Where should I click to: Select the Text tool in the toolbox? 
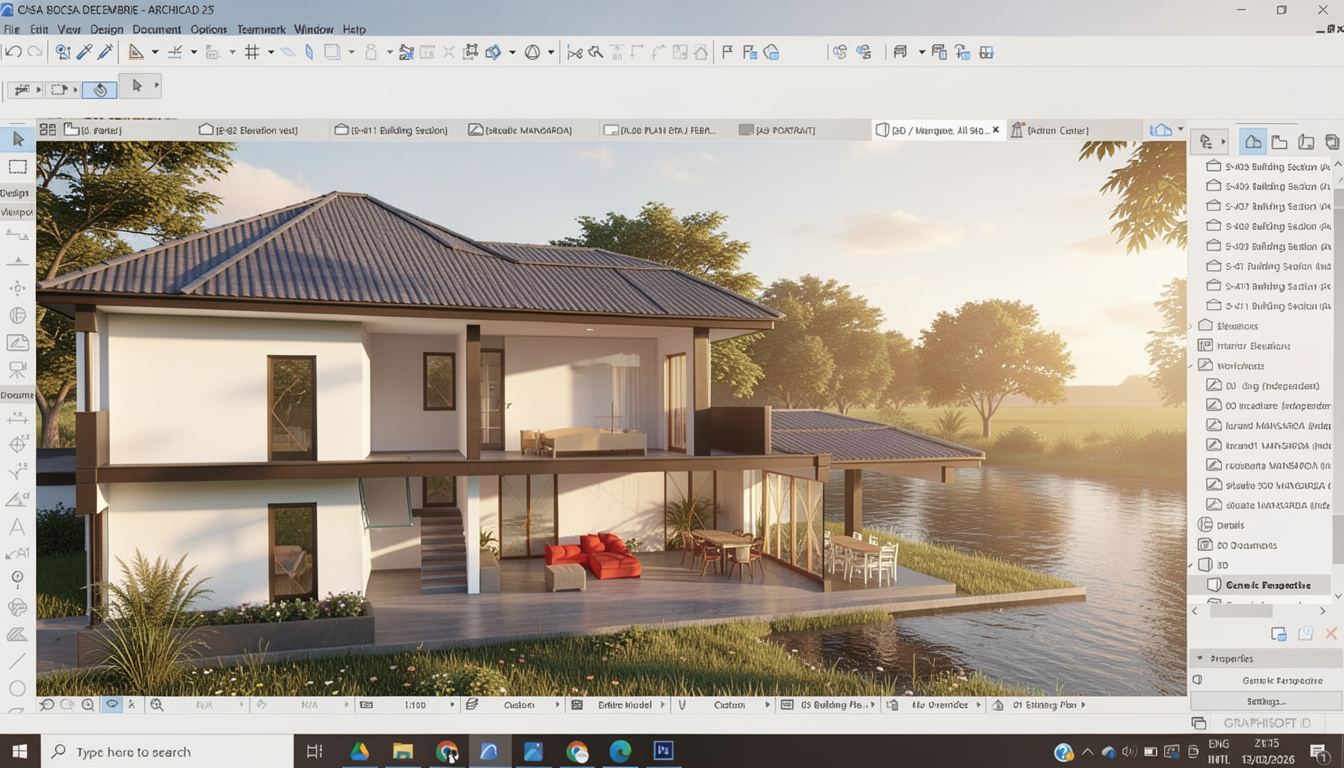pos(17,526)
